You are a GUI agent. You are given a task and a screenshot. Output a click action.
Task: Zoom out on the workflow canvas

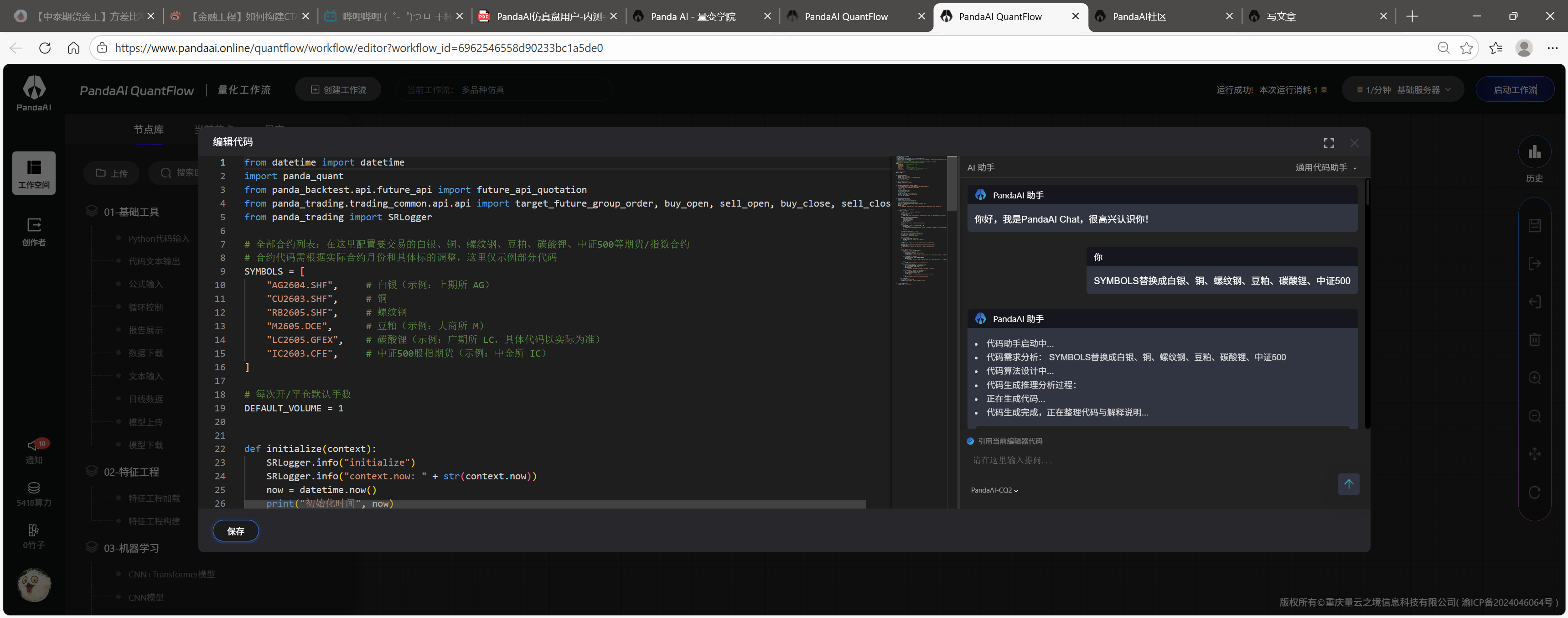[x=1535, y=416]
